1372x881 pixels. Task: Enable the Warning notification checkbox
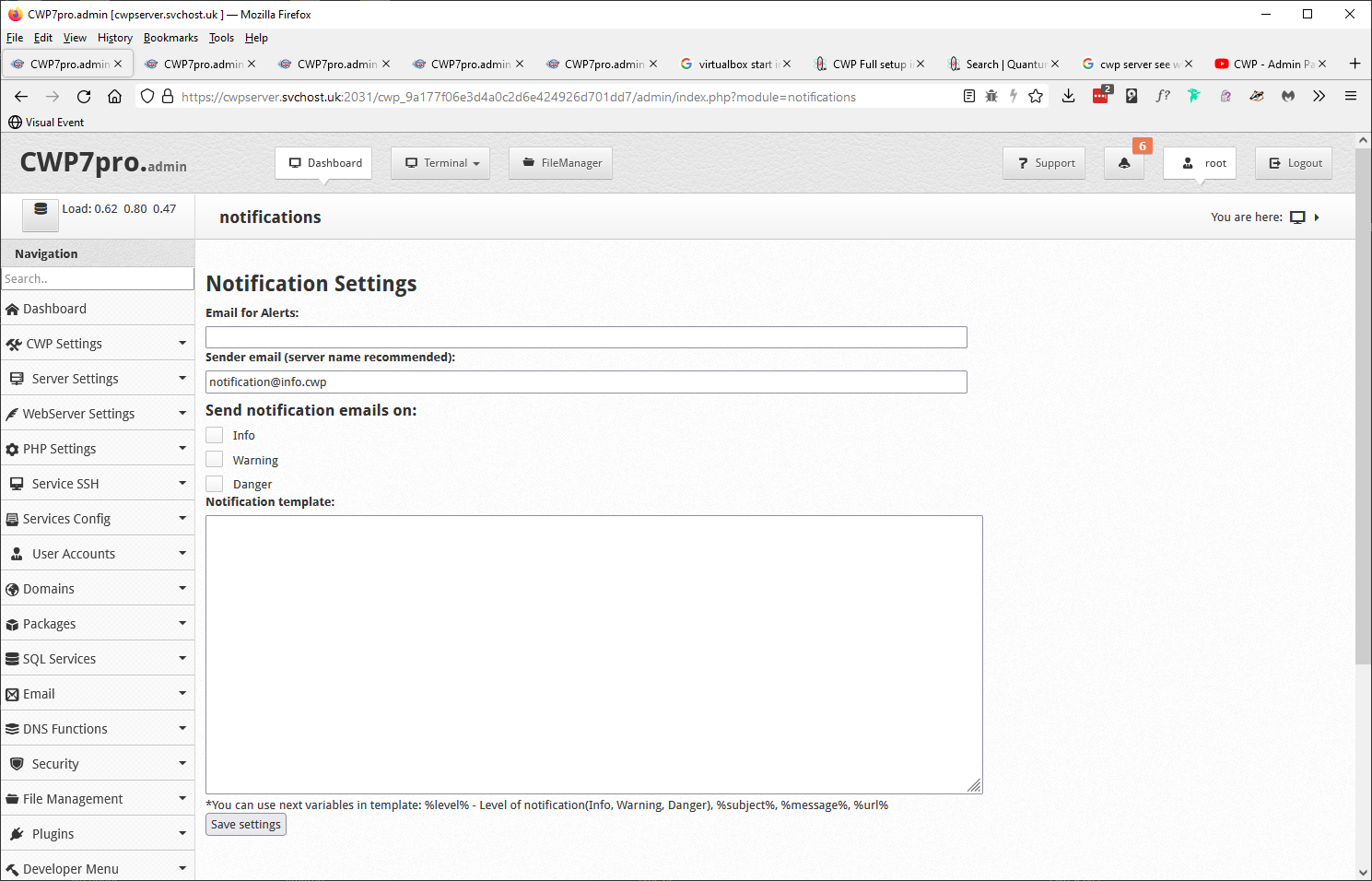tap(215, 459)
